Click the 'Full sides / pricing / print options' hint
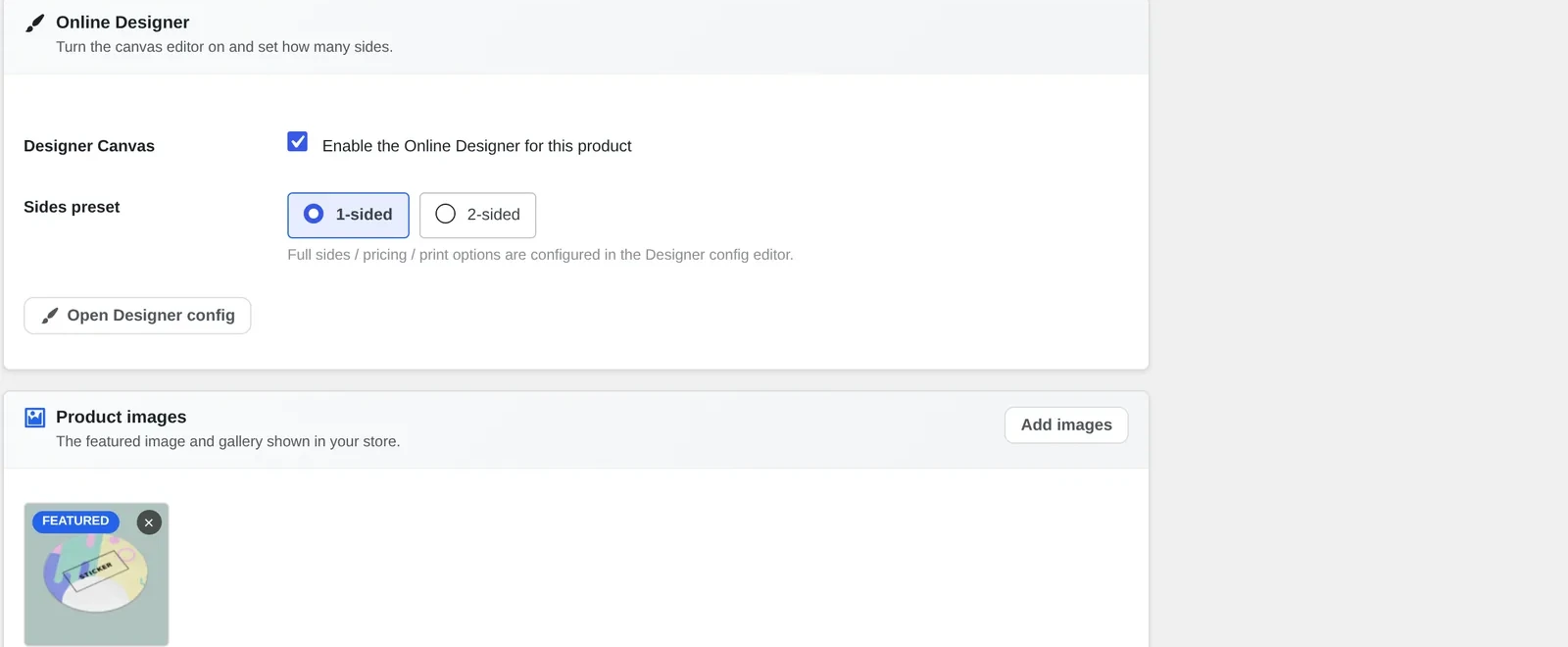Viewport: 1568px width, 647px height. click(540, 255)
